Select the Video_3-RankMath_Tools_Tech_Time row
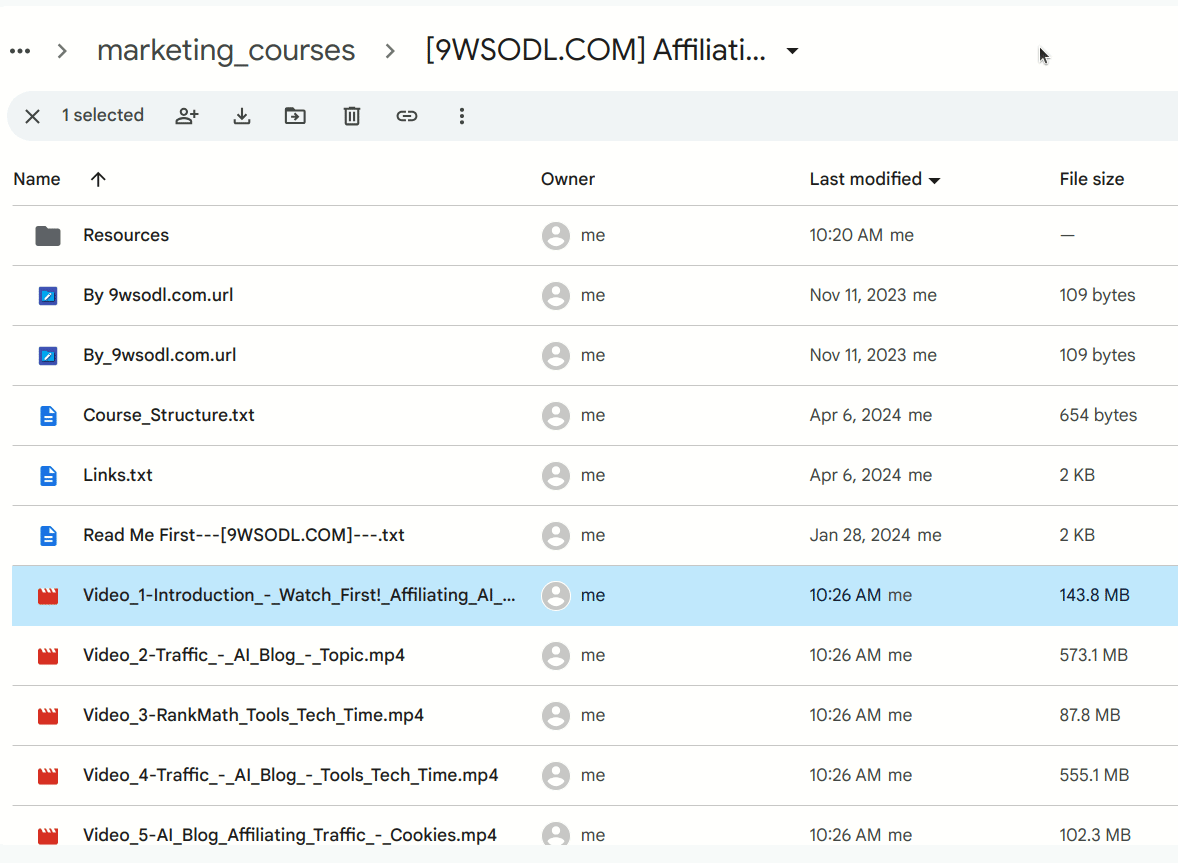The width and height of the screenshot is (1178, 863). (x=253, y=715)
